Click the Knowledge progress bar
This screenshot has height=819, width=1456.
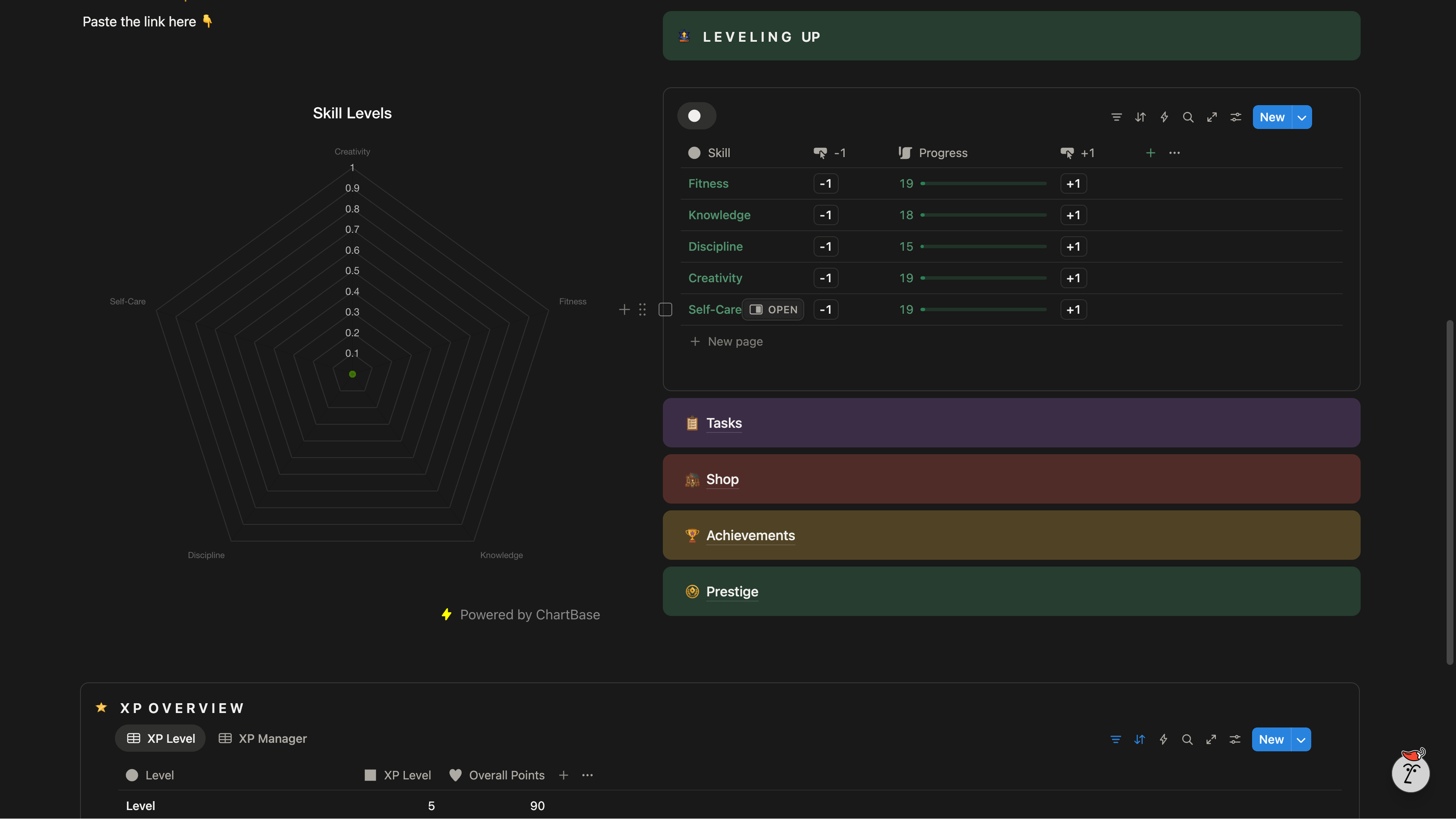point(983,215)
